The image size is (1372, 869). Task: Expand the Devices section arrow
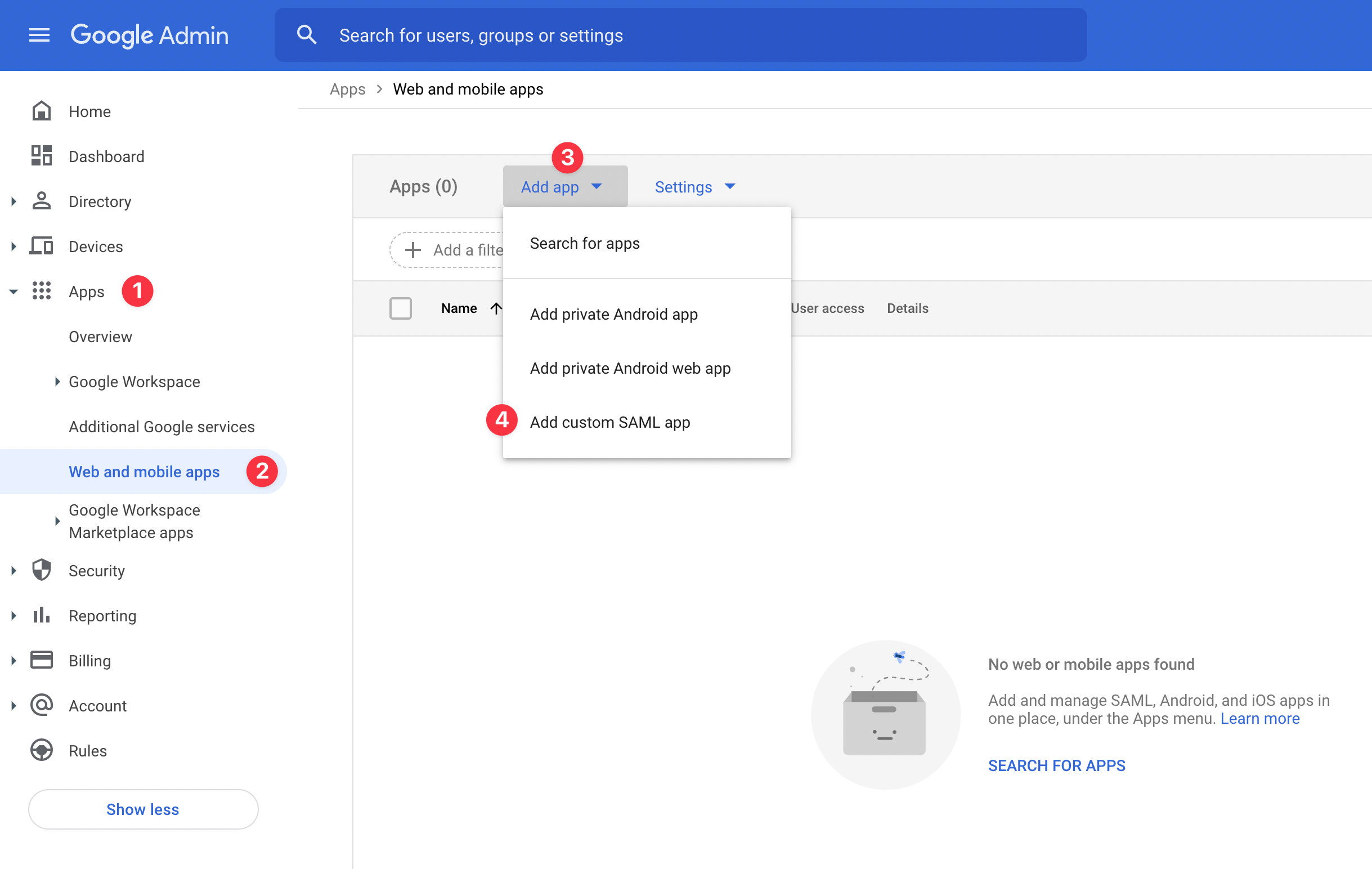point(14,246)
